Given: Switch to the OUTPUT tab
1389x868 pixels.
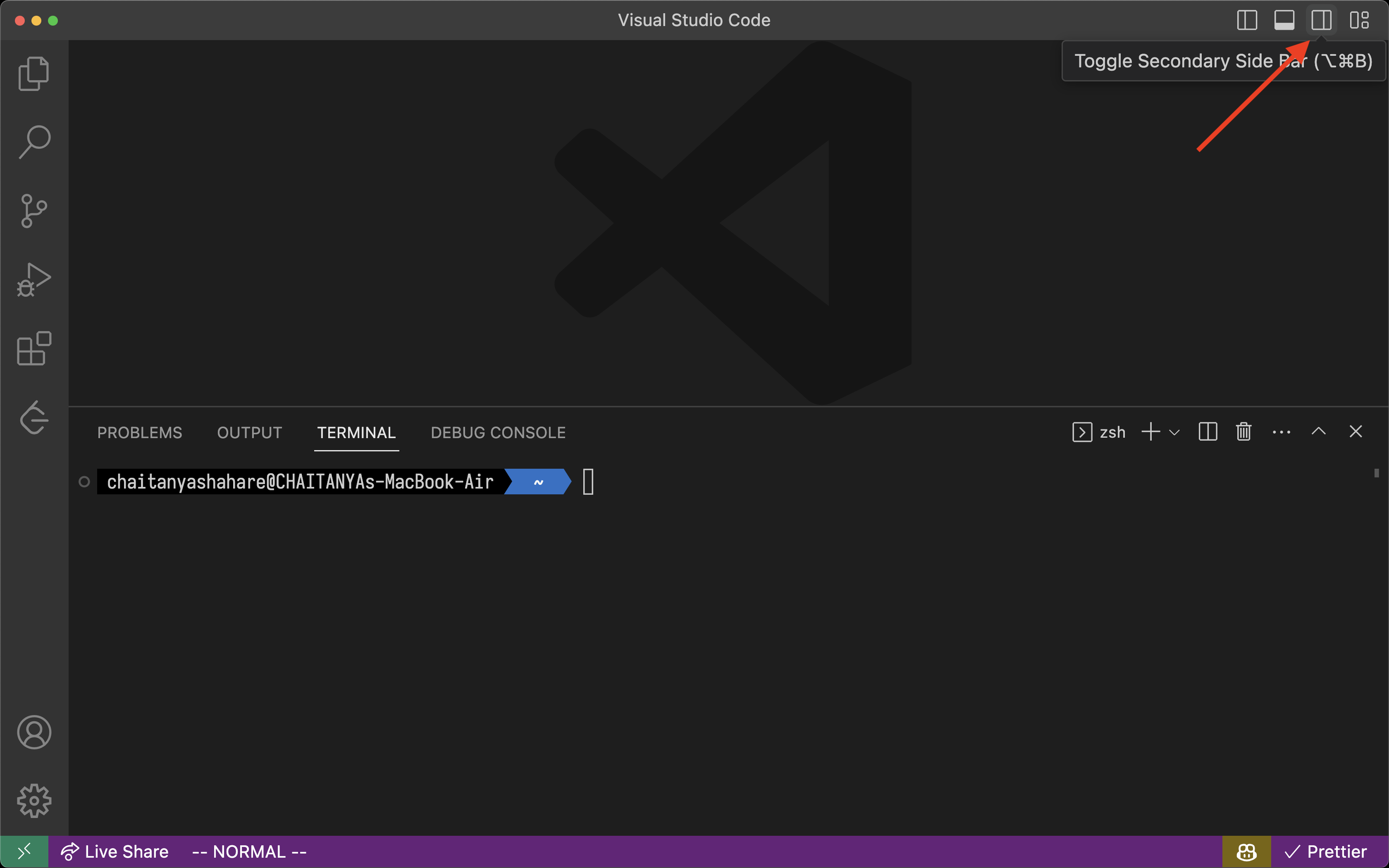Looking at the screenshot, I should click(250, 432).
